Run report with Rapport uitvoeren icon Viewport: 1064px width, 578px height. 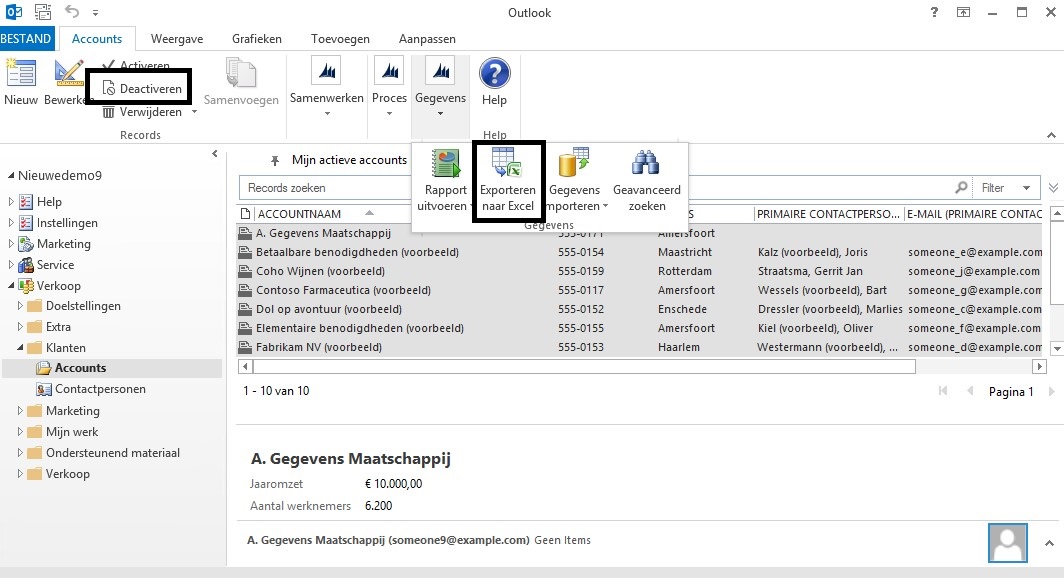click(x=445, y=164)
